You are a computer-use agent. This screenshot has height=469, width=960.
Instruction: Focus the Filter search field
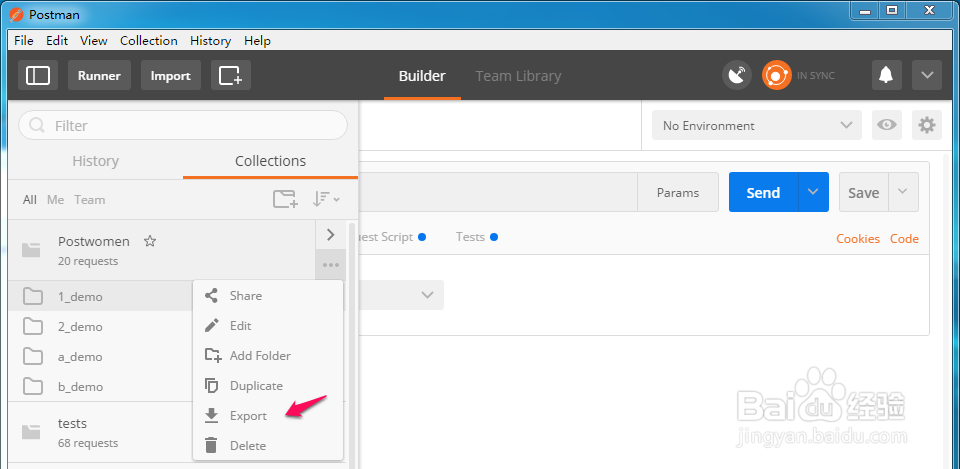click(183, 126)
